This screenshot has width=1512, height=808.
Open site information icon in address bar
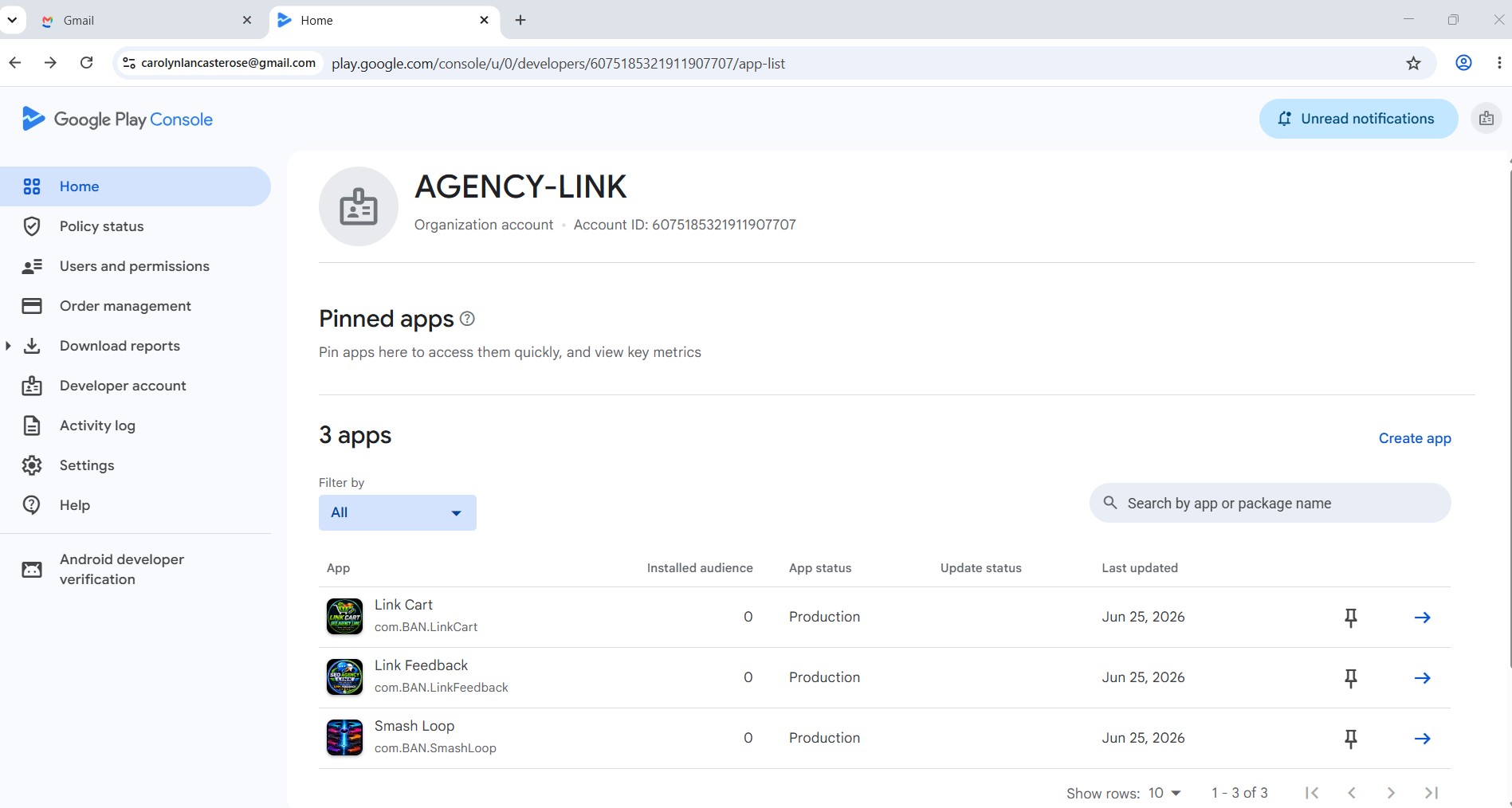click(129, 63)
